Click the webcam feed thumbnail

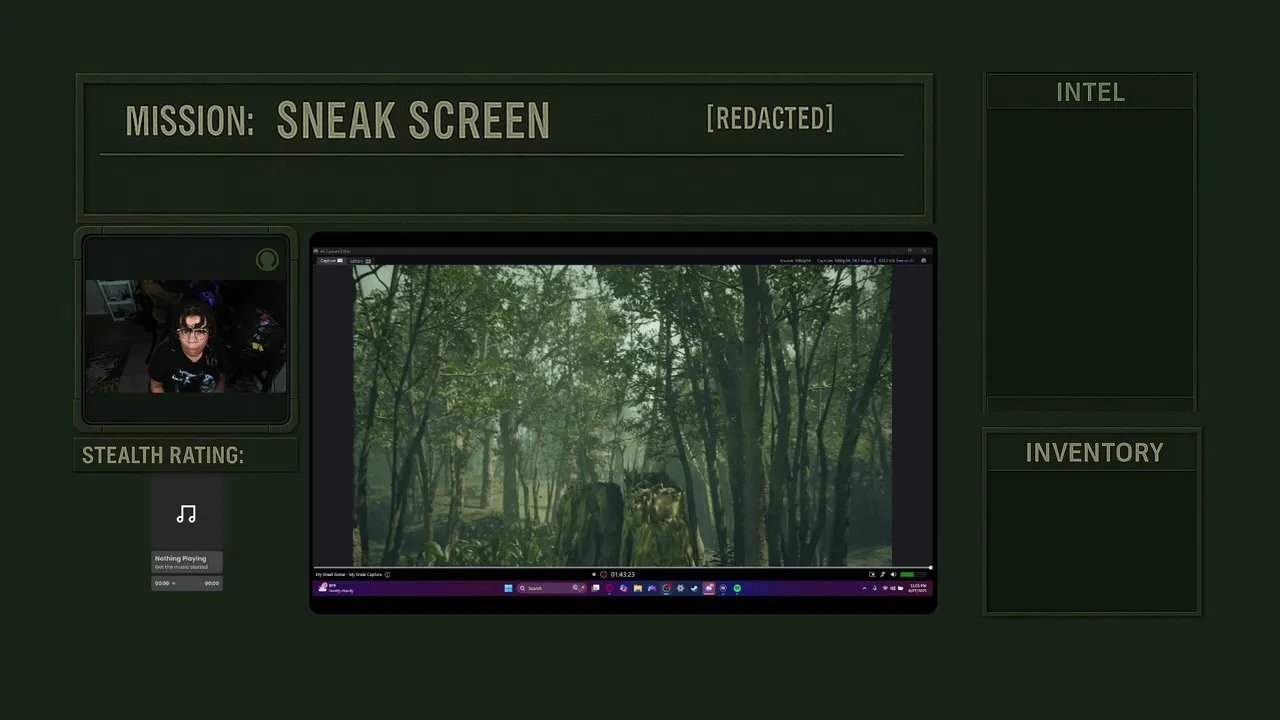click(x=186, y=336)
